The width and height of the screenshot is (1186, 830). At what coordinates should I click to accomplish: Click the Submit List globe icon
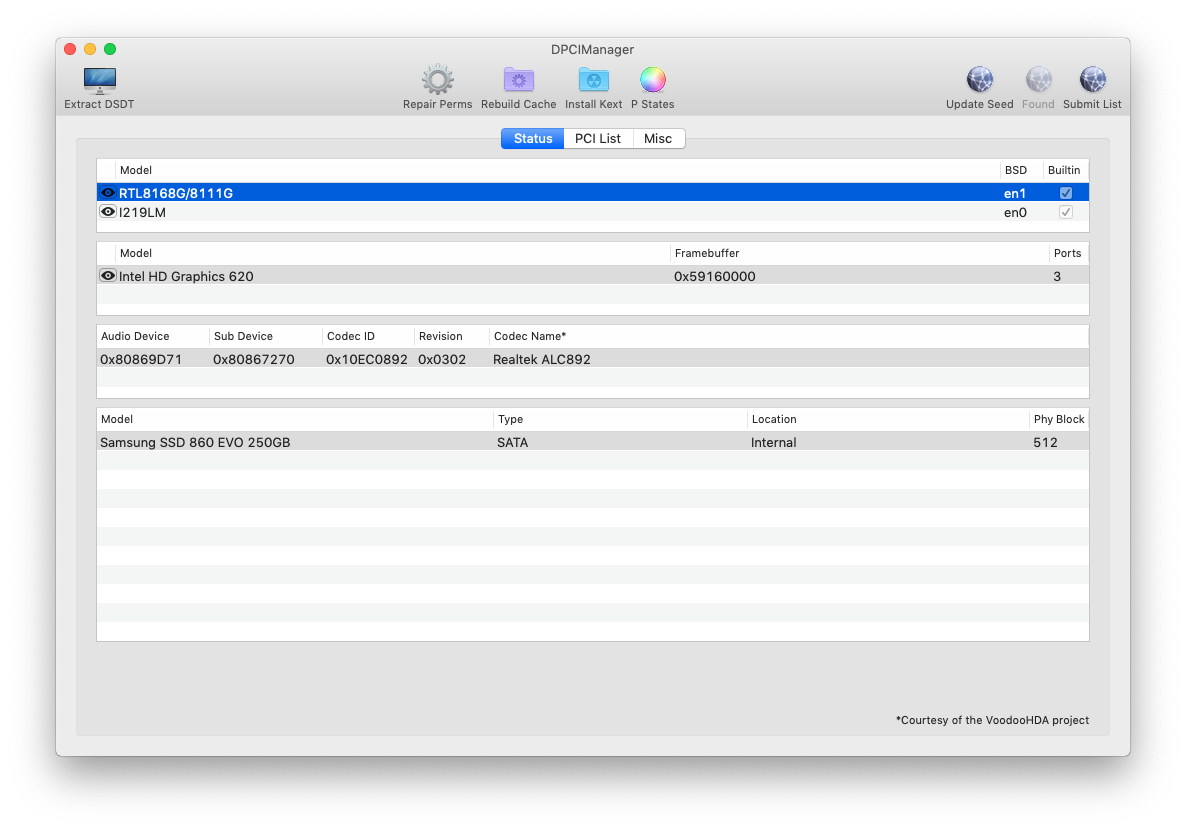[x=1092, y=79]
